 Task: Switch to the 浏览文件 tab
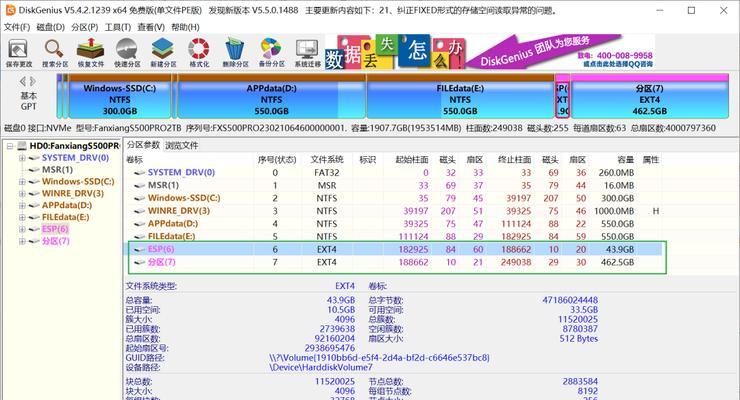coord(181,145)
